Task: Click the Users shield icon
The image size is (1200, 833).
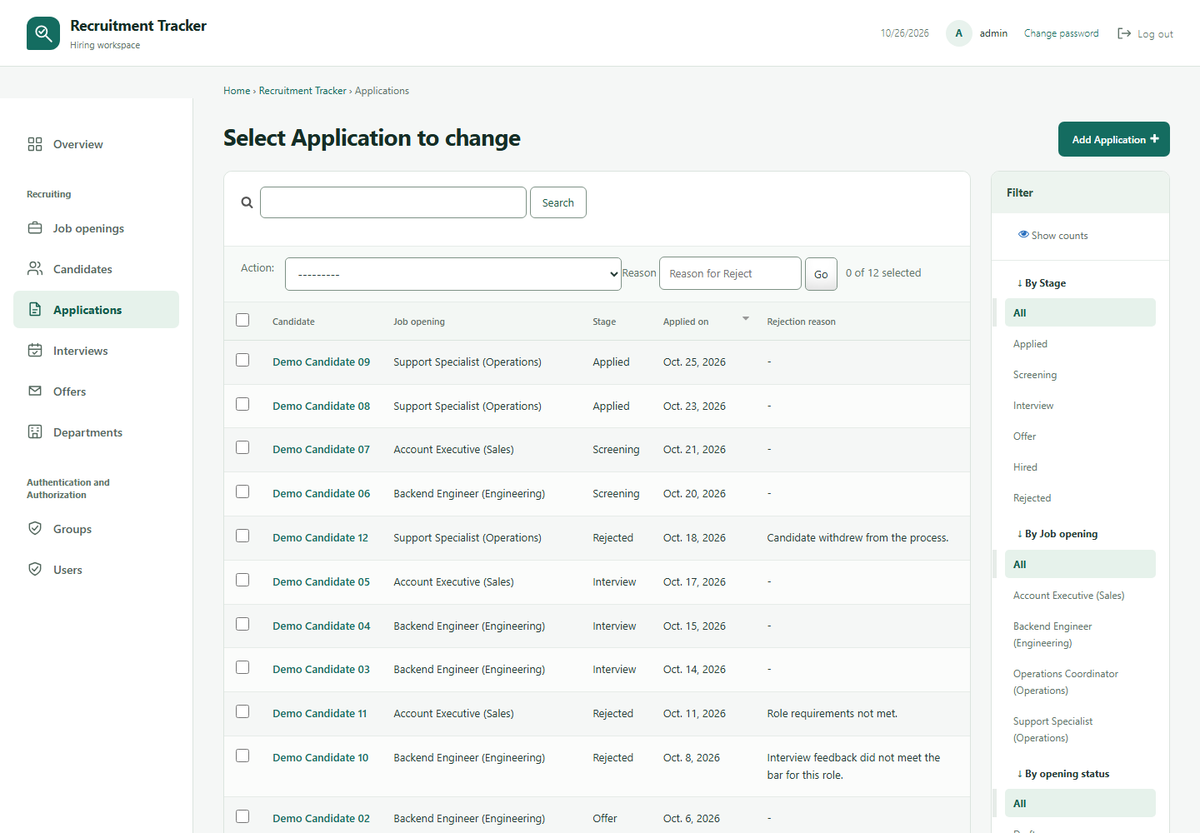Action: click(35, 569)
